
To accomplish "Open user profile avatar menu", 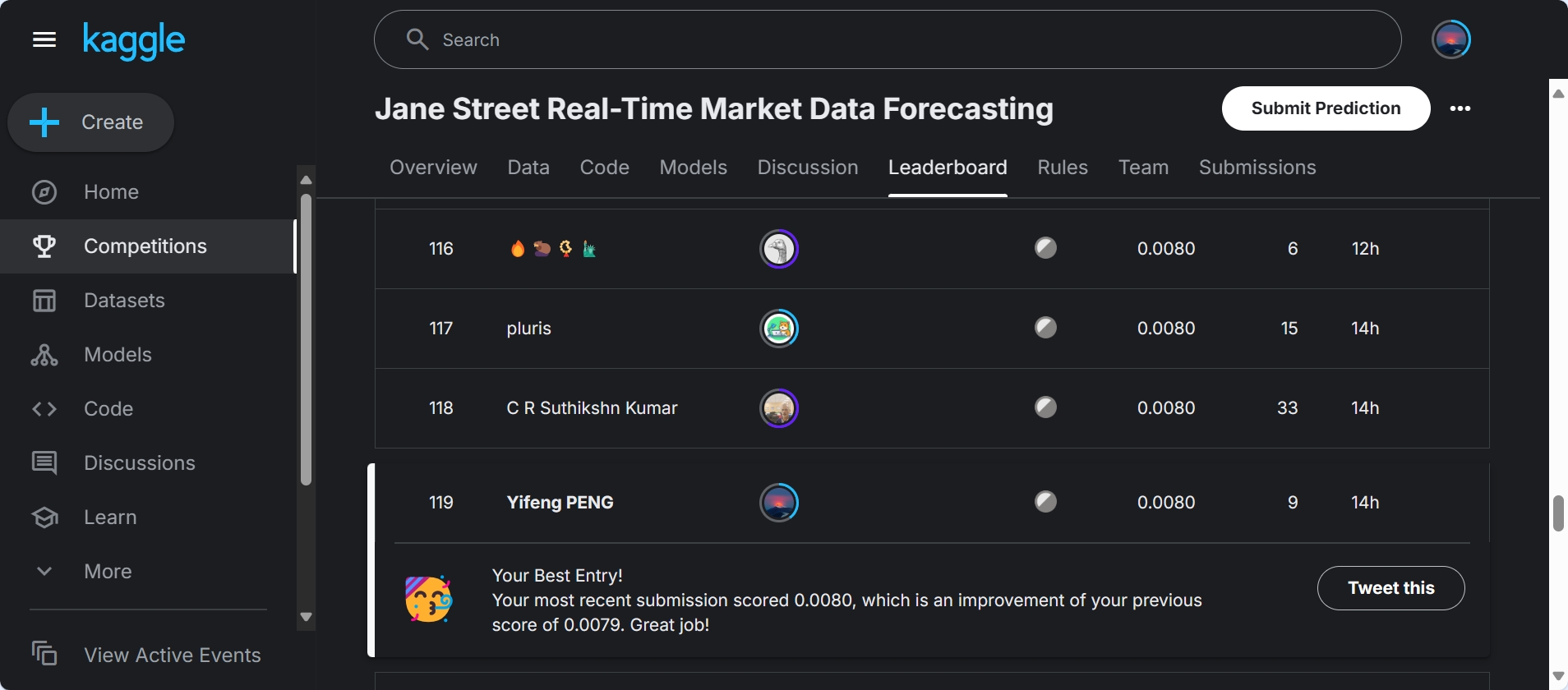I will coord(1450,39).
